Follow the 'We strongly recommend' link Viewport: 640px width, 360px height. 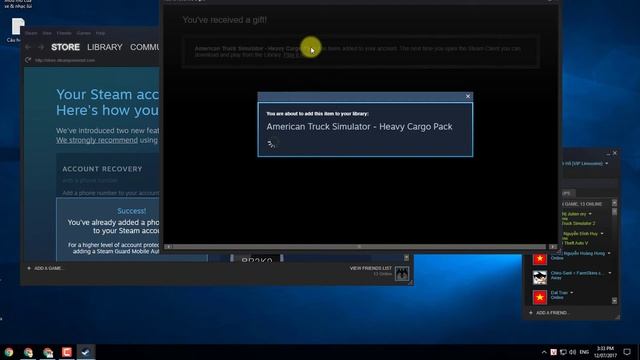97,140
